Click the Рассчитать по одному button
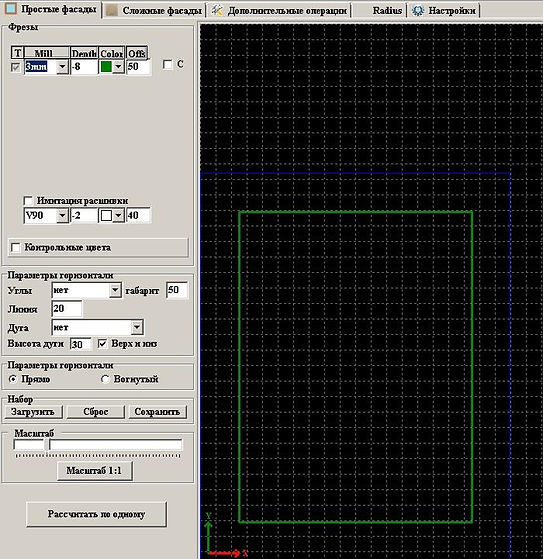This screenshot has width=543, height=559. click(96, 514)
